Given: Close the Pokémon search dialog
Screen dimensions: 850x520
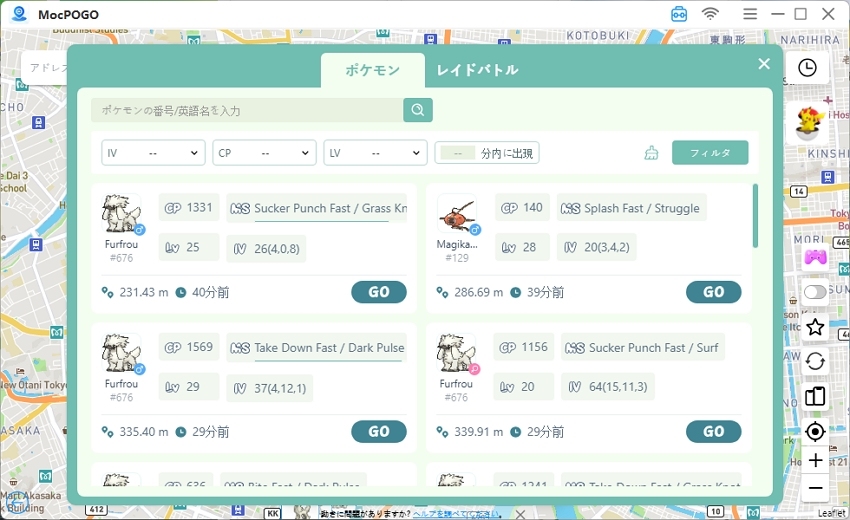Looking at the screenshot, I should [x=764, y=64].
